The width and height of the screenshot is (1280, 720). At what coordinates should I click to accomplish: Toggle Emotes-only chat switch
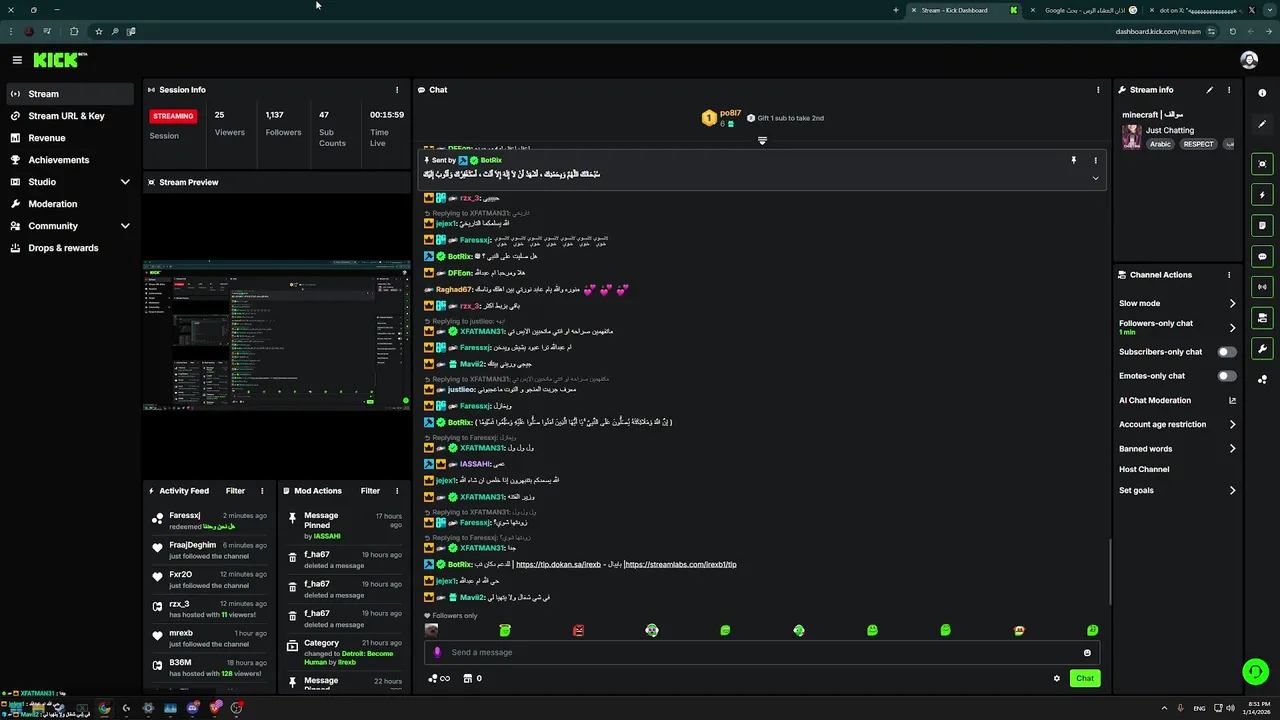pos(1227,376)
